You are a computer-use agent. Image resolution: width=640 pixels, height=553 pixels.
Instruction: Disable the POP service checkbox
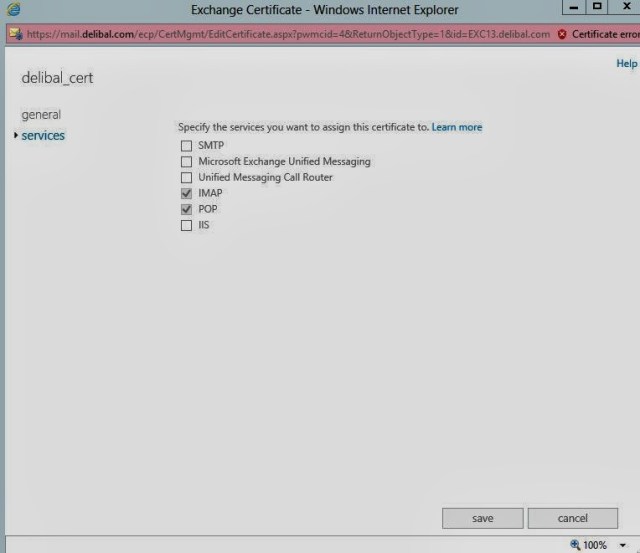click(x=186, y=210)
